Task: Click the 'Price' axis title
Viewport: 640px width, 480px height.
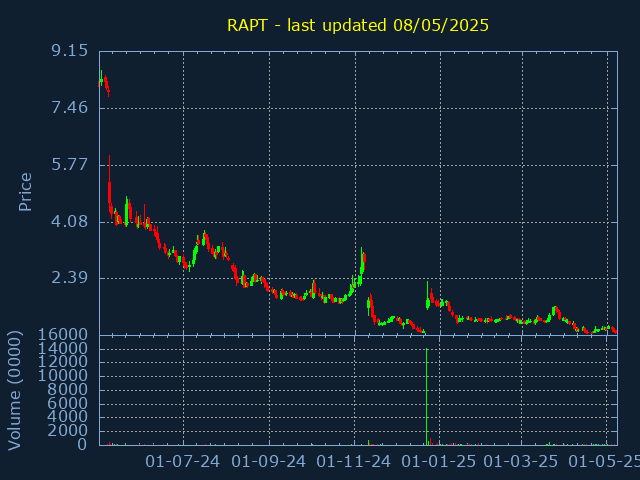Action: pos(25,192)
